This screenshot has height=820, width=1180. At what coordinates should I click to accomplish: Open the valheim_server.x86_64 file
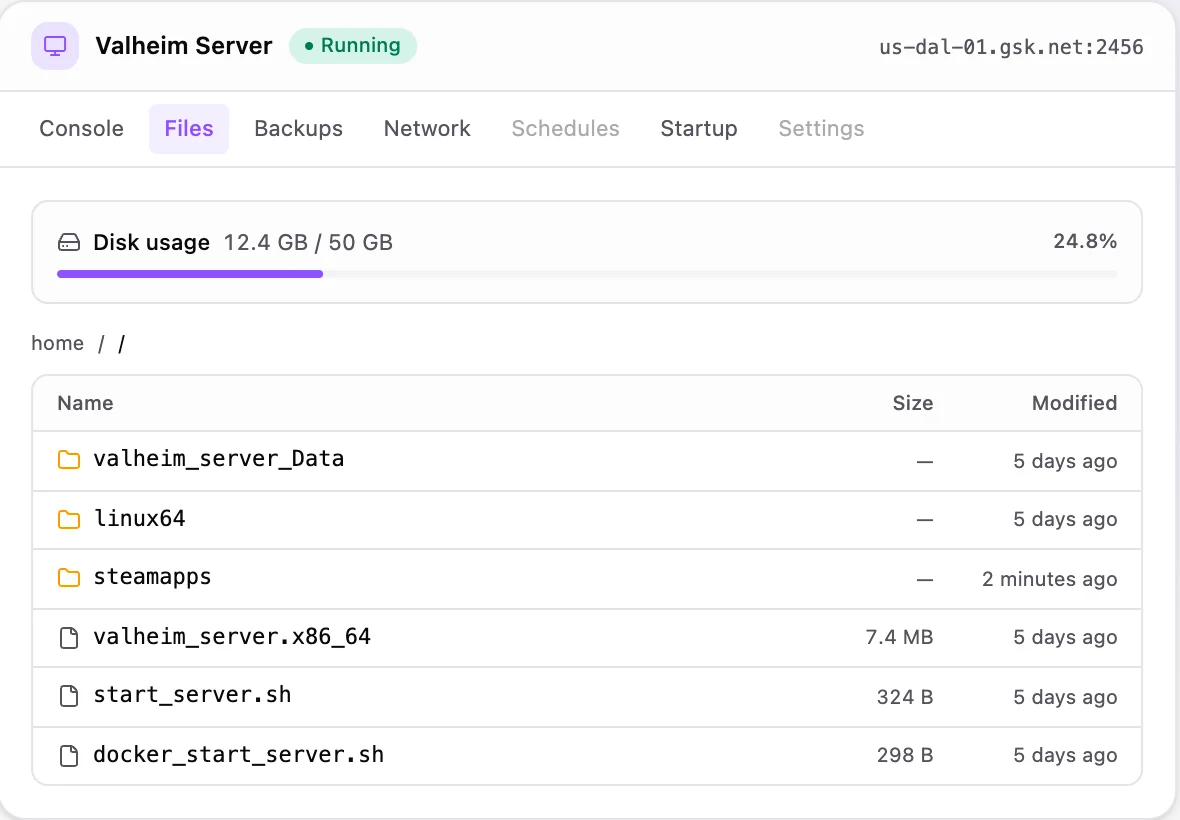tap(233, 637)
